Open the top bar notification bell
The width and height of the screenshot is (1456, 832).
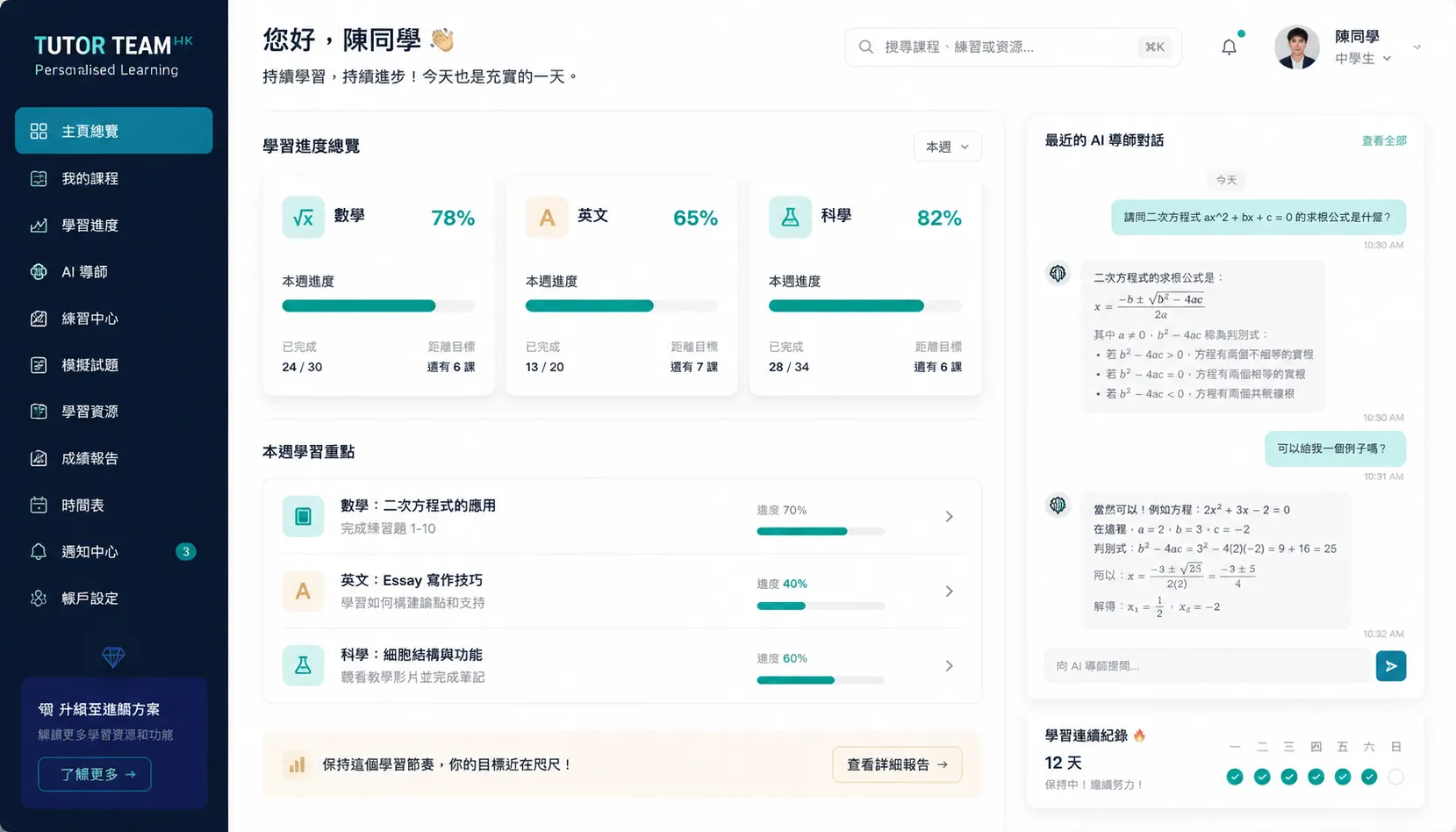click(x=1229, y=47)
